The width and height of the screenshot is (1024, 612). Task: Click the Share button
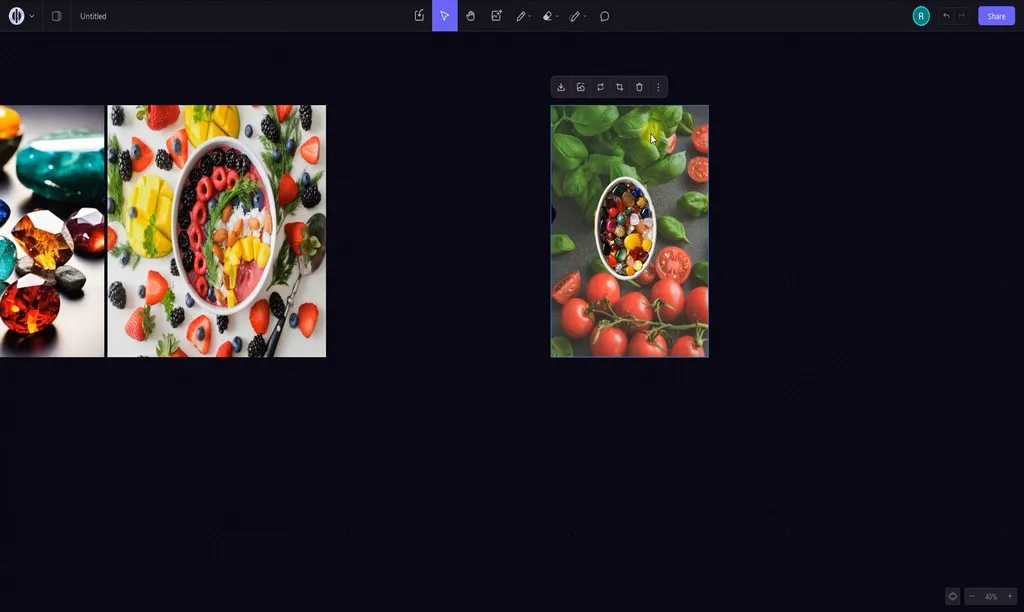click(x=996, y=16)
